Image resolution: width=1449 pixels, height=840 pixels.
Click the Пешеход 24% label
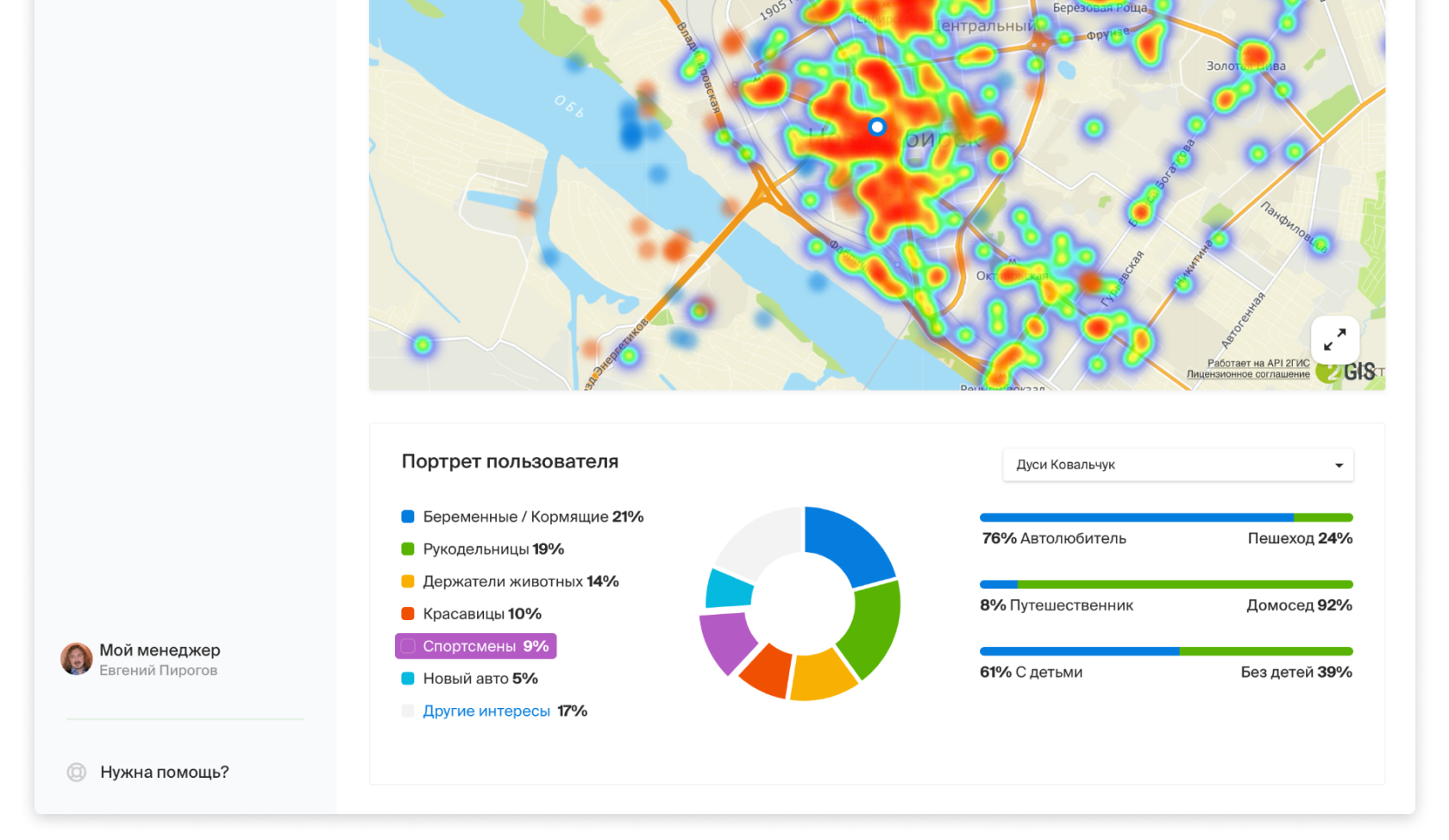[x=1300, y=538]
